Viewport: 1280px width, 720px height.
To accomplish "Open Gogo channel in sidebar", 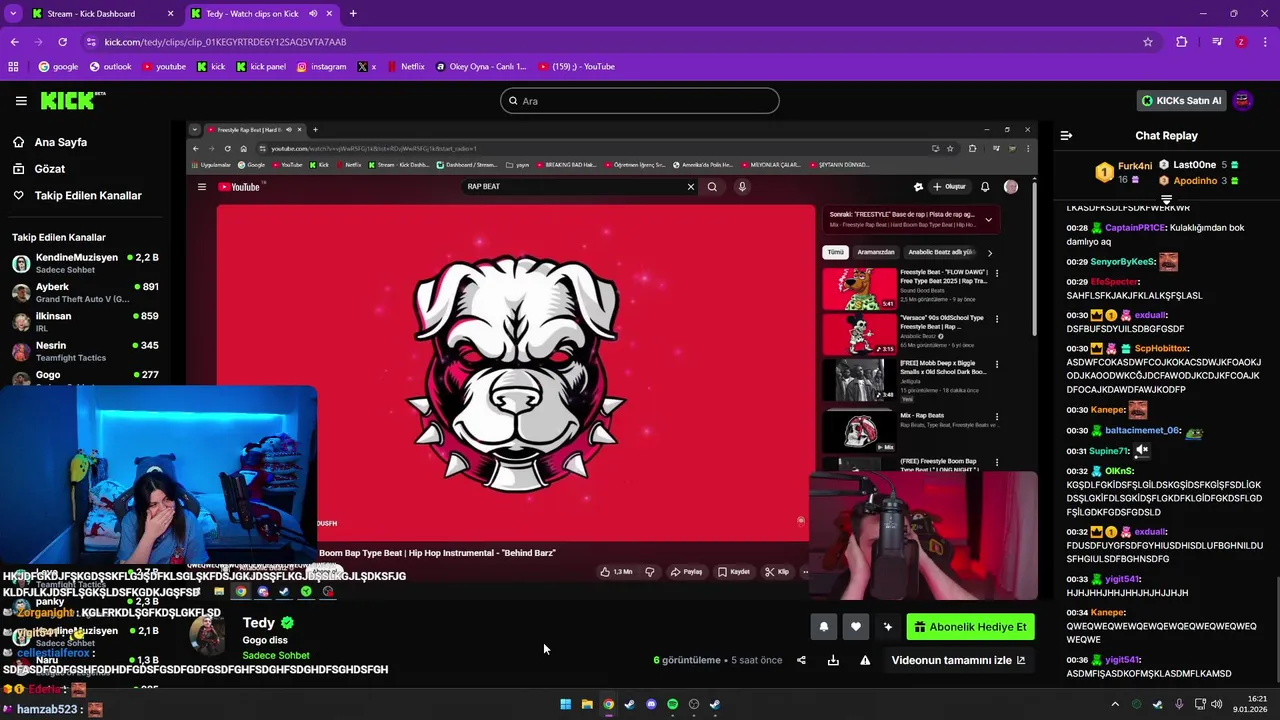I will coord(85,377).
